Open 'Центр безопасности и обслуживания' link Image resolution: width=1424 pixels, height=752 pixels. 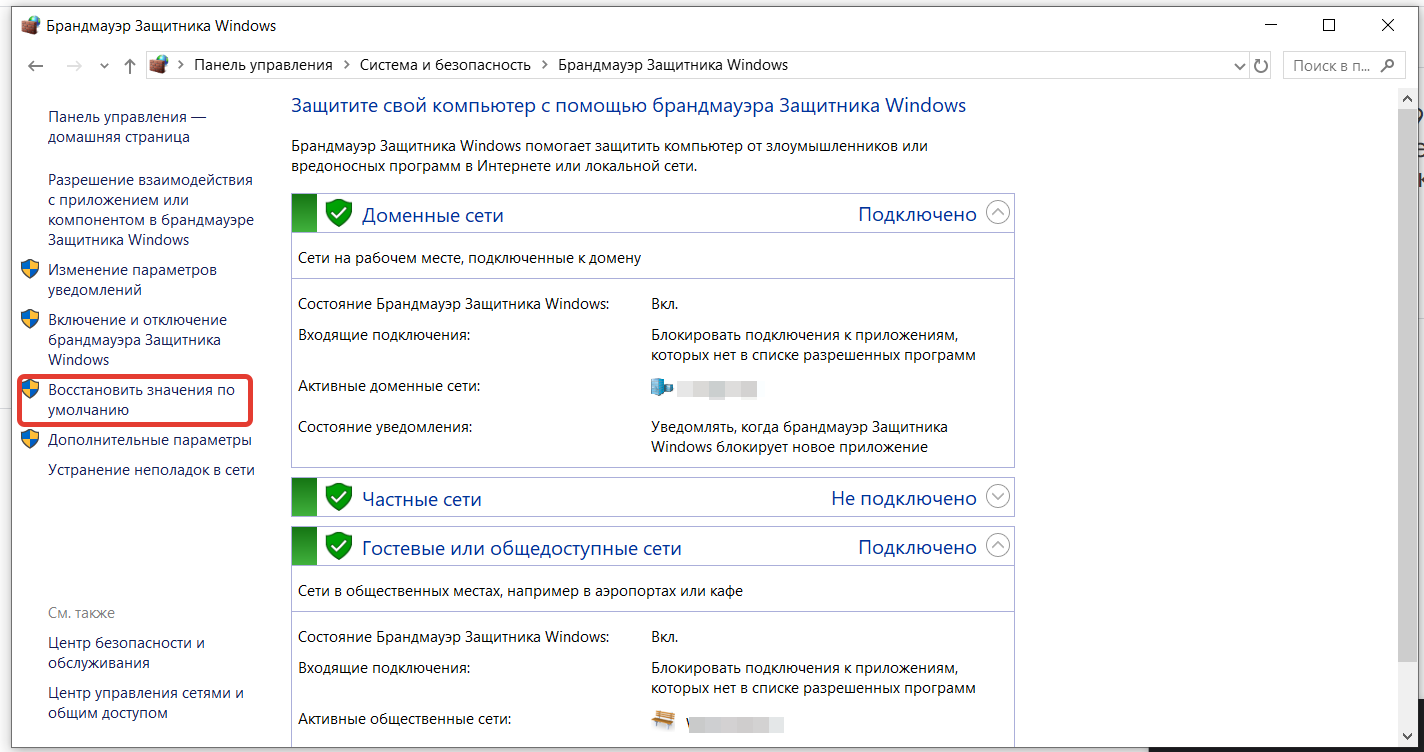(x=126, y=653)
